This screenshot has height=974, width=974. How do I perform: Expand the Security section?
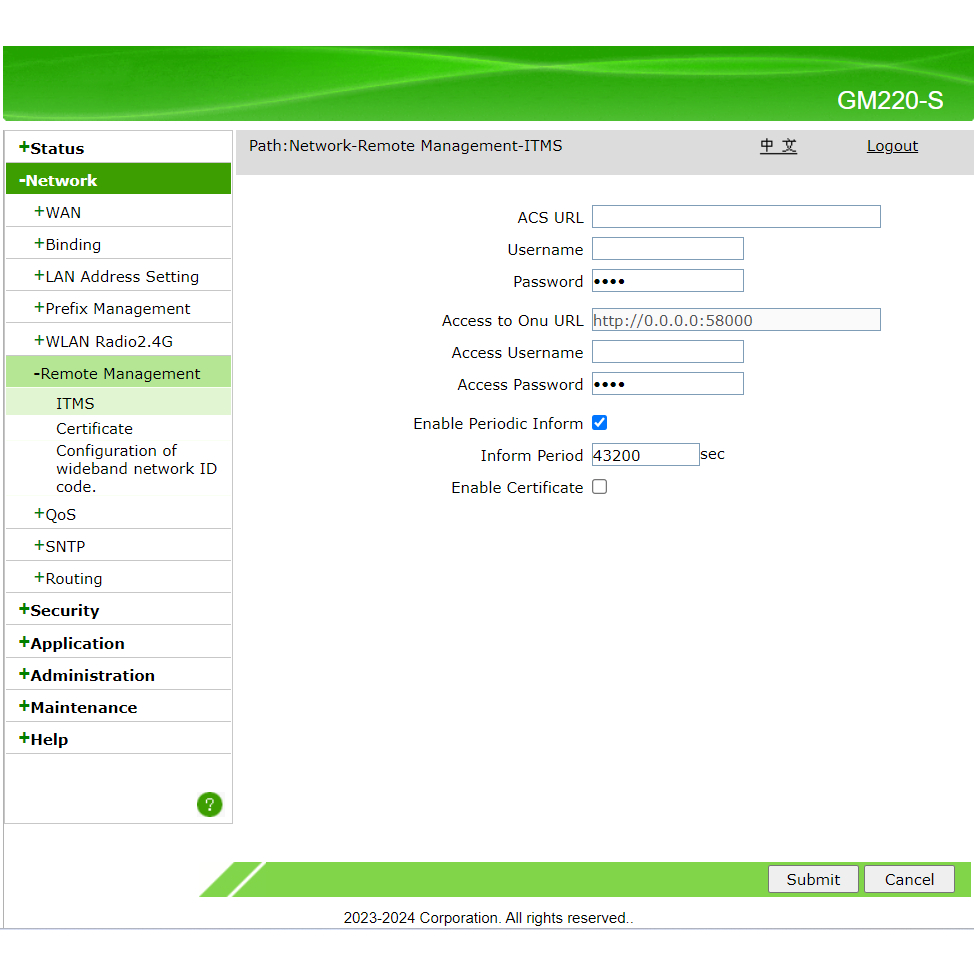coord(65,610)
